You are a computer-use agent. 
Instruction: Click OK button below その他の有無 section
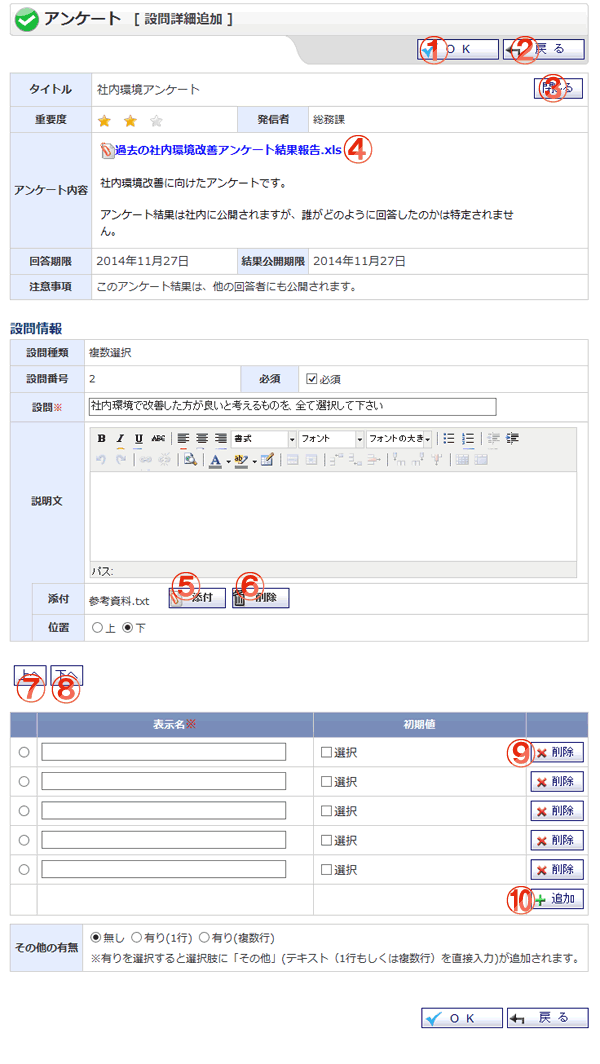pyautogui.click(x=462, y=1018)
